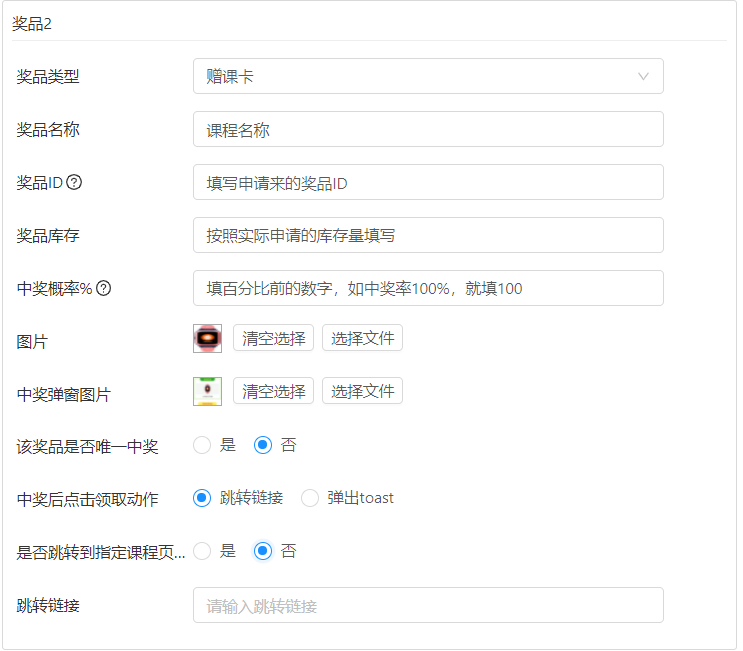Select 是 for 是否跳转到指定课程页
The height and width of the screenshot is (651, 743).
pyautogui.click(x=203, y=551)
